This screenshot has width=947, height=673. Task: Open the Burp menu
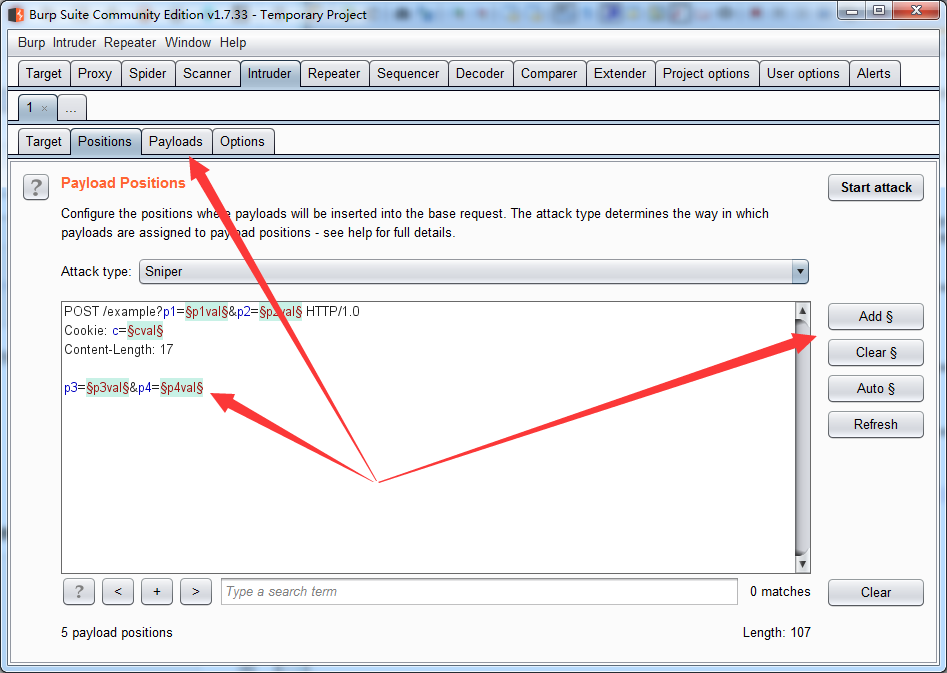pyautogui.click(x=31, y=42)
